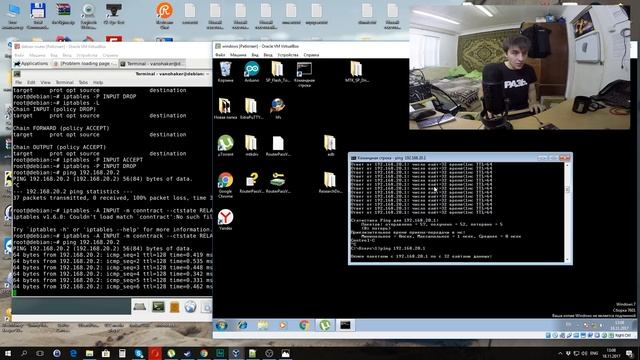
Task: Click the Windows 7 Start orb in the VM
Action: (x=222, y=325)
